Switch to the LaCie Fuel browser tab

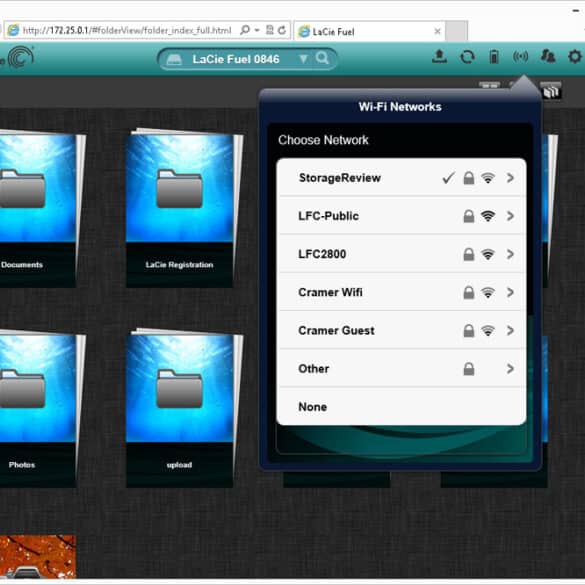(x=369, y=32)
